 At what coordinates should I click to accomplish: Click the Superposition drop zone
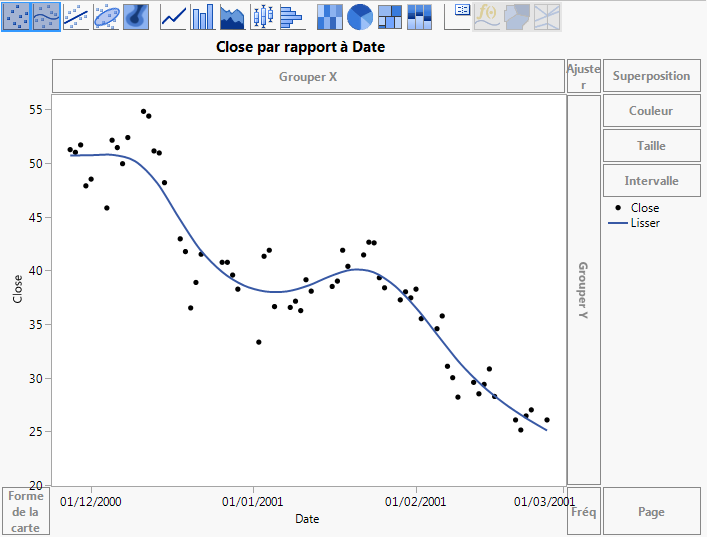click(652, 76)
